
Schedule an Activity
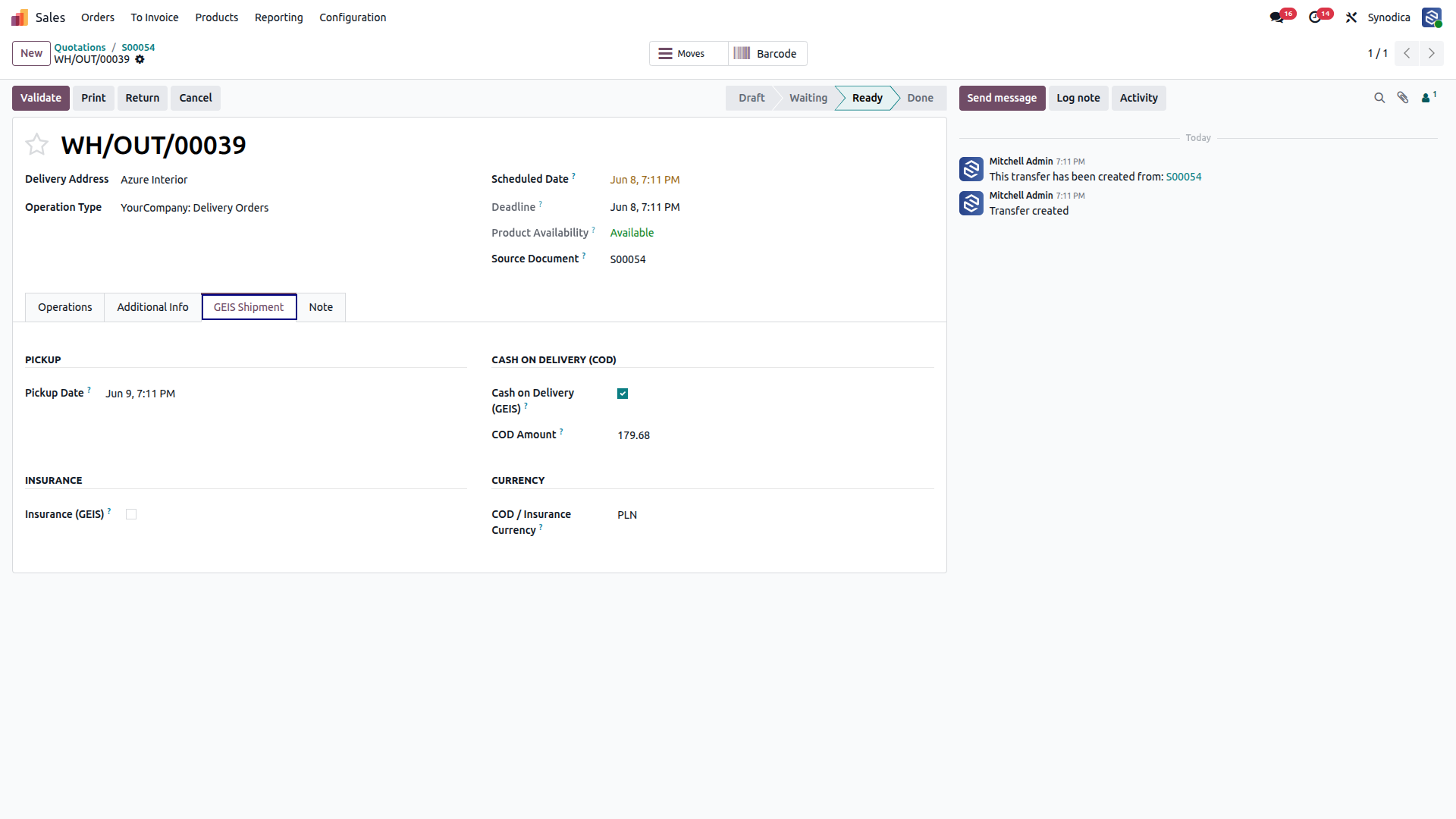[1139, 98]
